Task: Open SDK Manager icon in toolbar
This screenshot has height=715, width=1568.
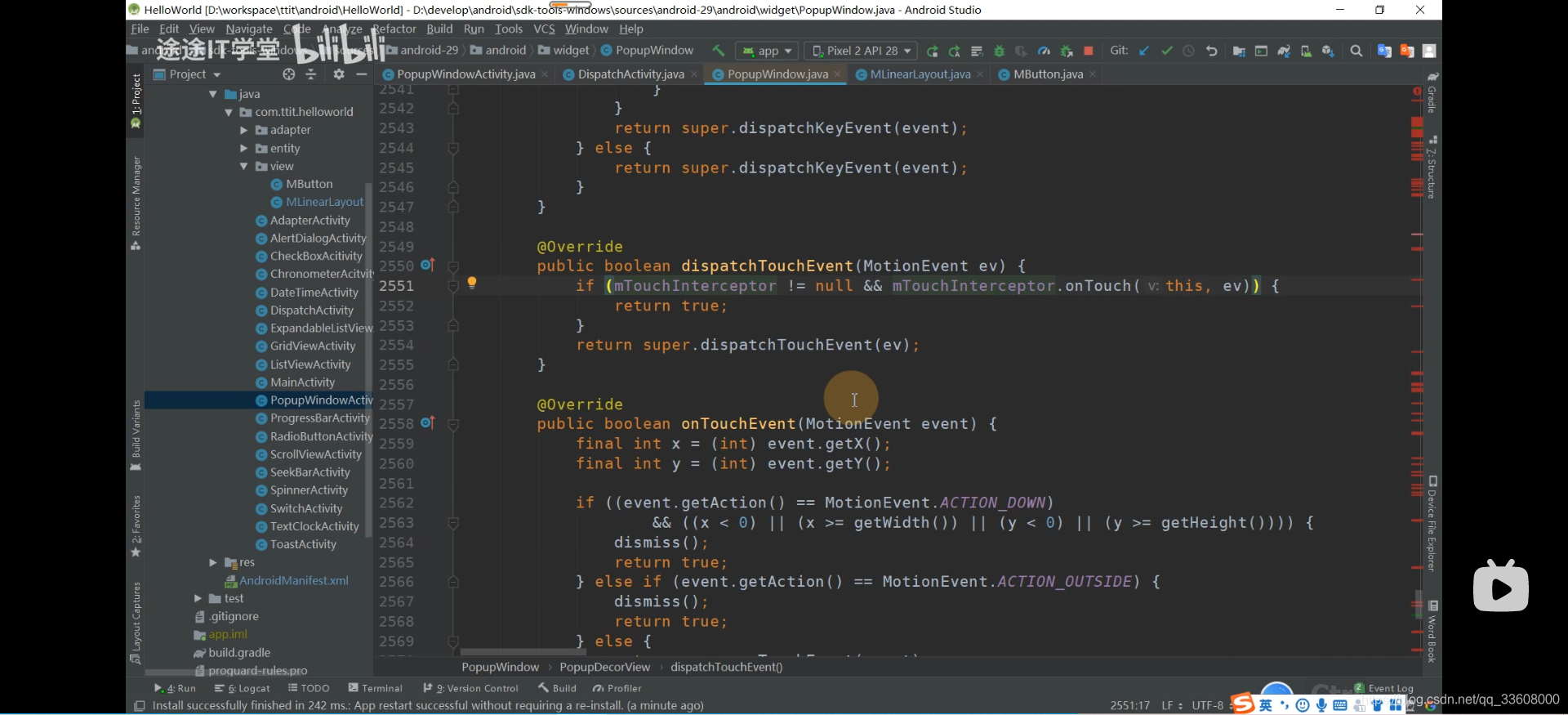Action: click(x=1328, y=51)
